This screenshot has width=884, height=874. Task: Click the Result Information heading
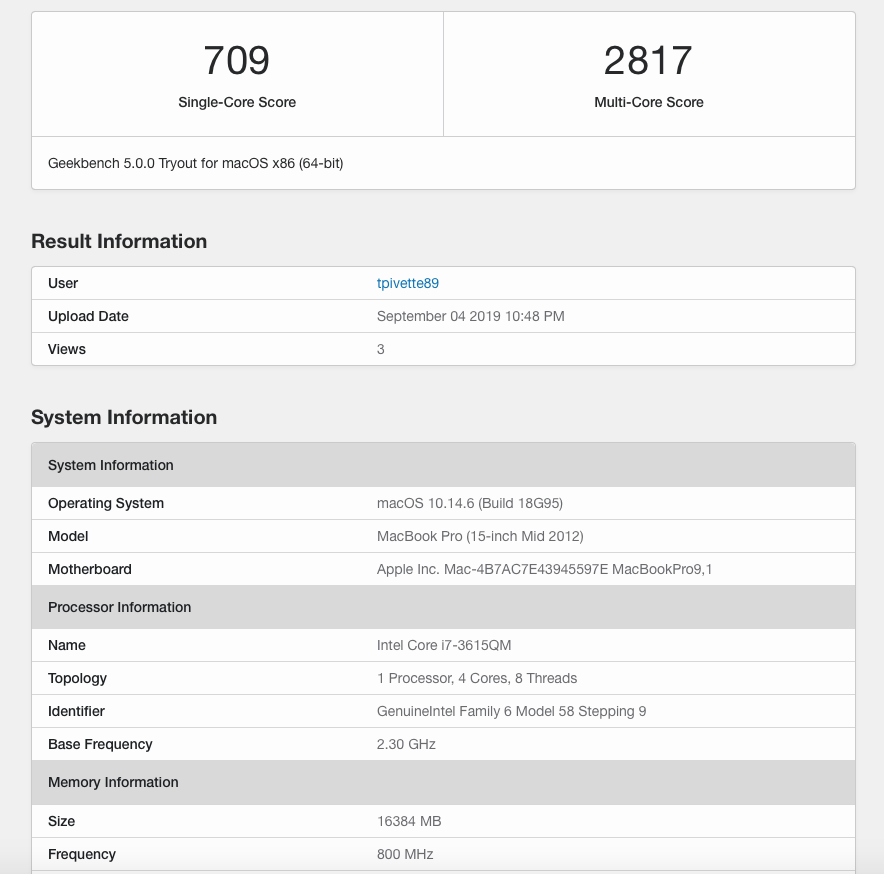coord(119,241)
